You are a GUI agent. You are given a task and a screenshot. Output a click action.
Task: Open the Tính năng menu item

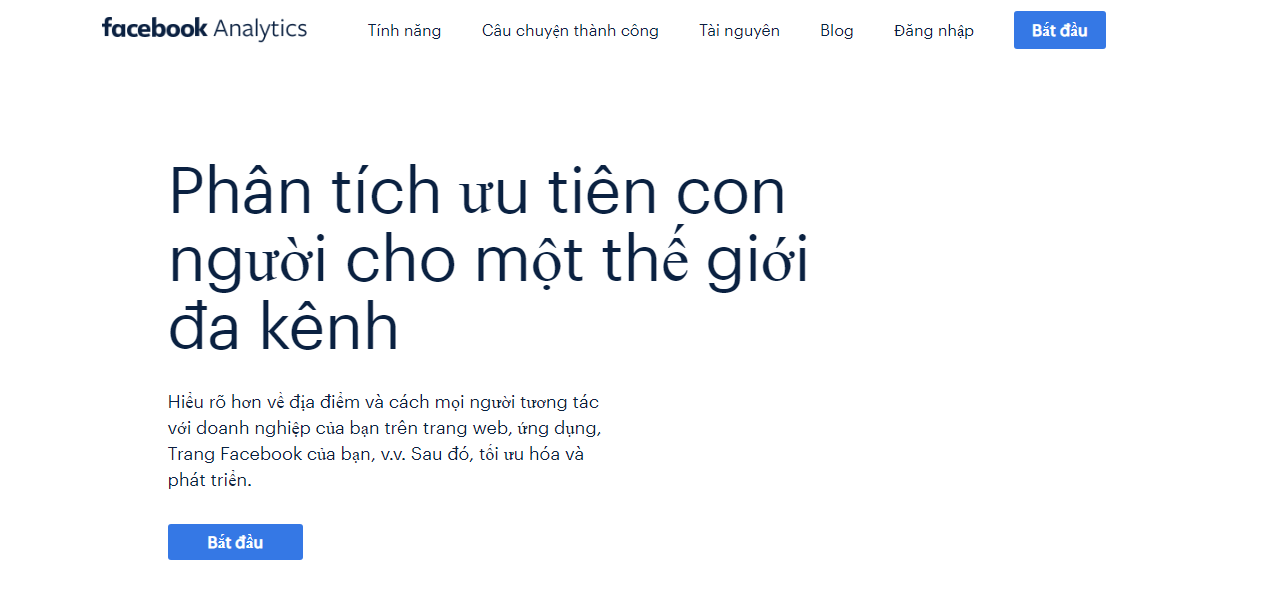pyautogui.click(x=404, y=31)
